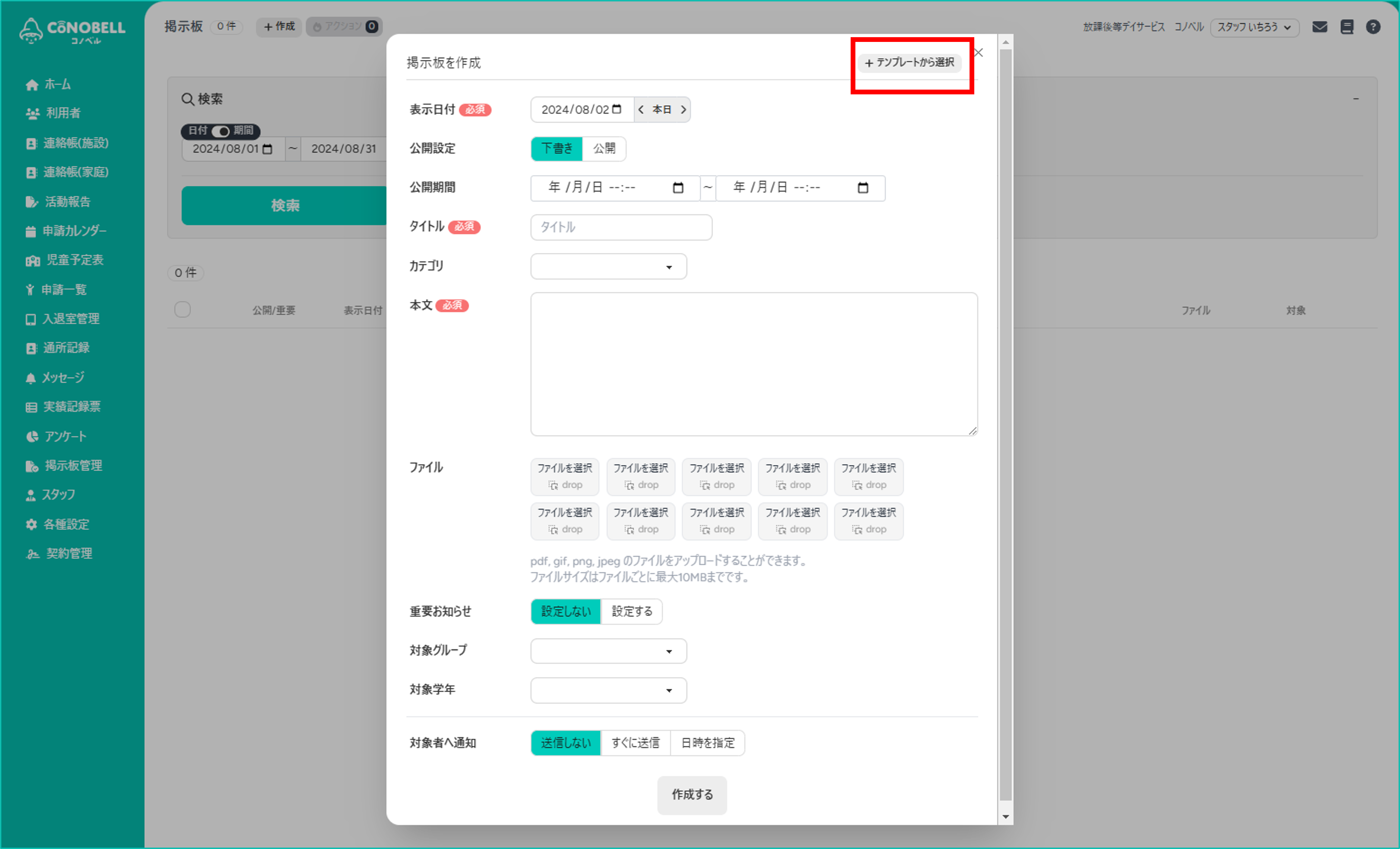The width and height of the screenshot is (1400, 849).
Task: Set 公開設定 to 下書き
Action: point(557,149)
